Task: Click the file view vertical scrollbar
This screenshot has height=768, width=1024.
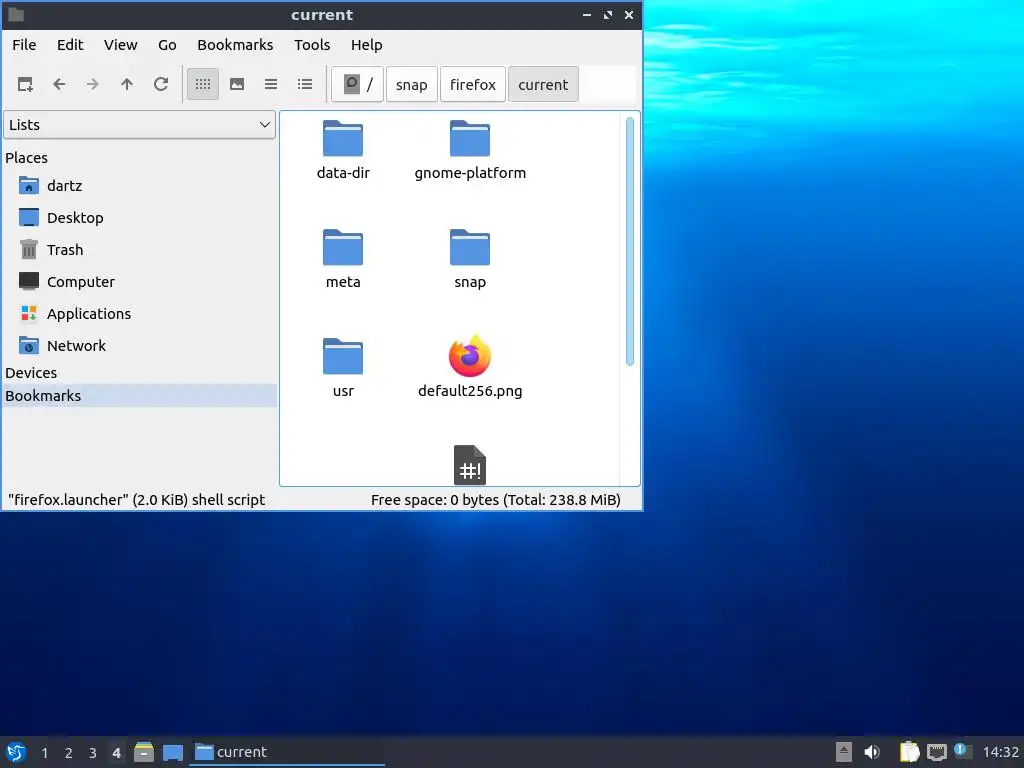Action: click(630, 242)
